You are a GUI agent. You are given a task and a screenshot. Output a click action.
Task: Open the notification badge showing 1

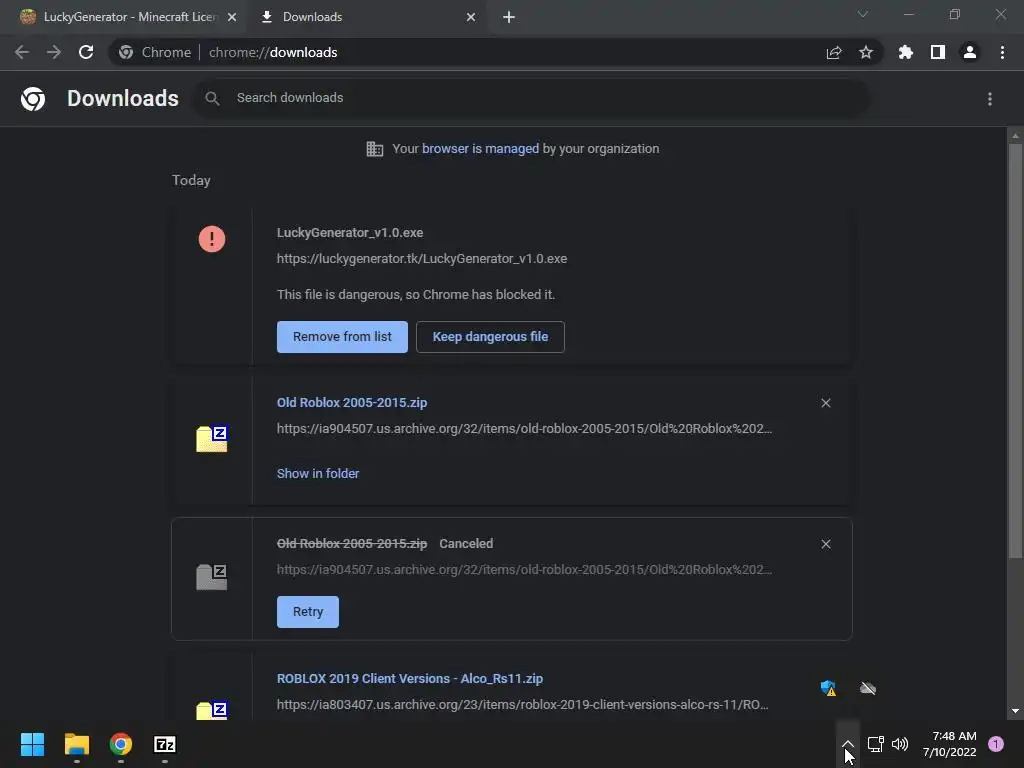(x=996, y=744)
